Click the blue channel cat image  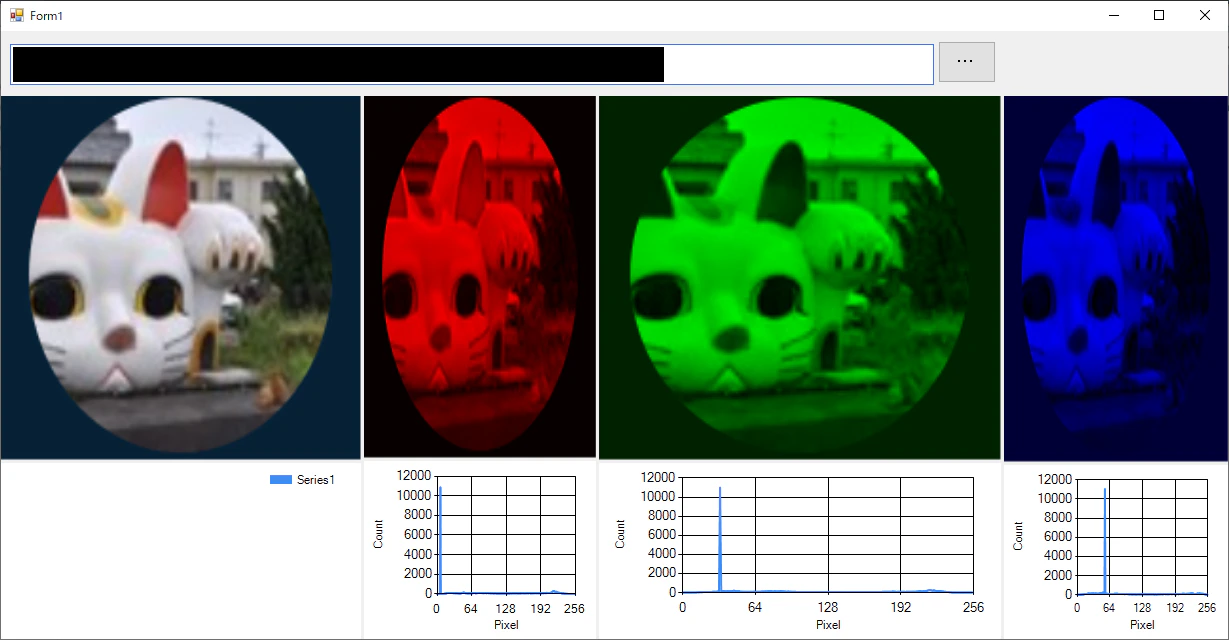(x=1116, y=279)
